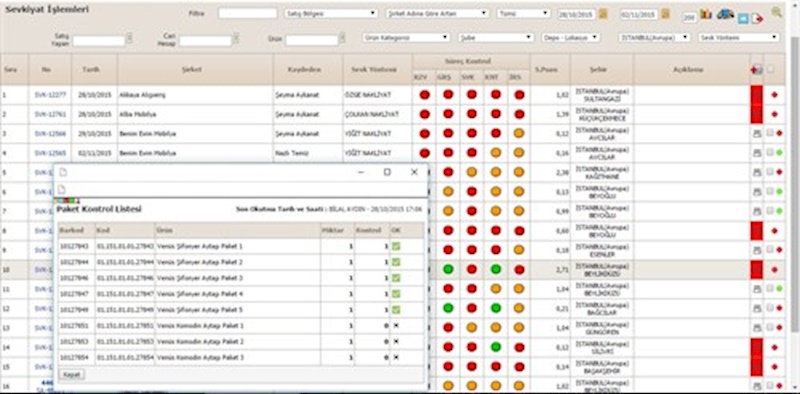
Task: Tick checkbox in row 9 Esenler
Action: (x=770, y=250)
